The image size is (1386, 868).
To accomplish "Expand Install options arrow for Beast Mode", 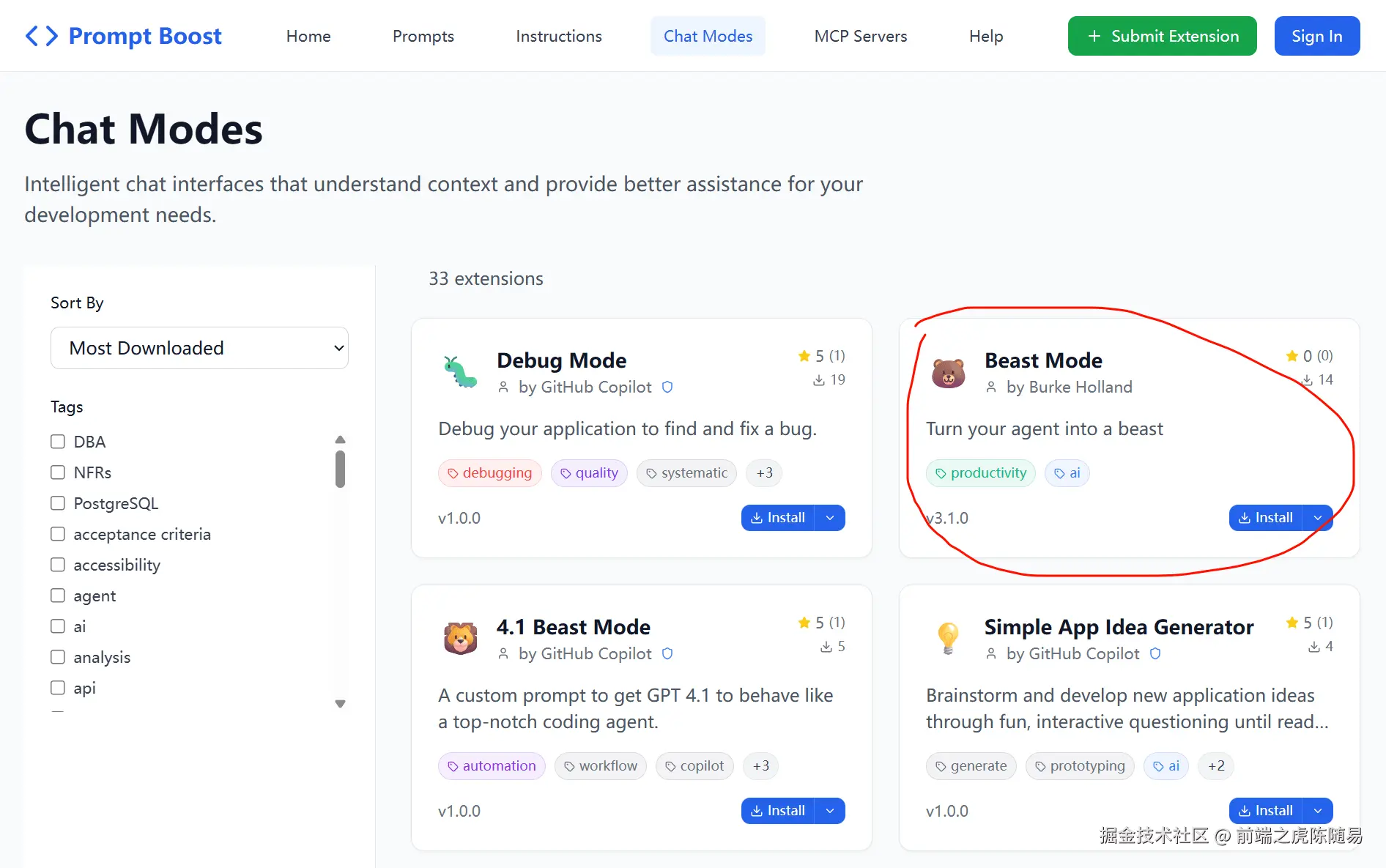I will (x=1318, y=518).
